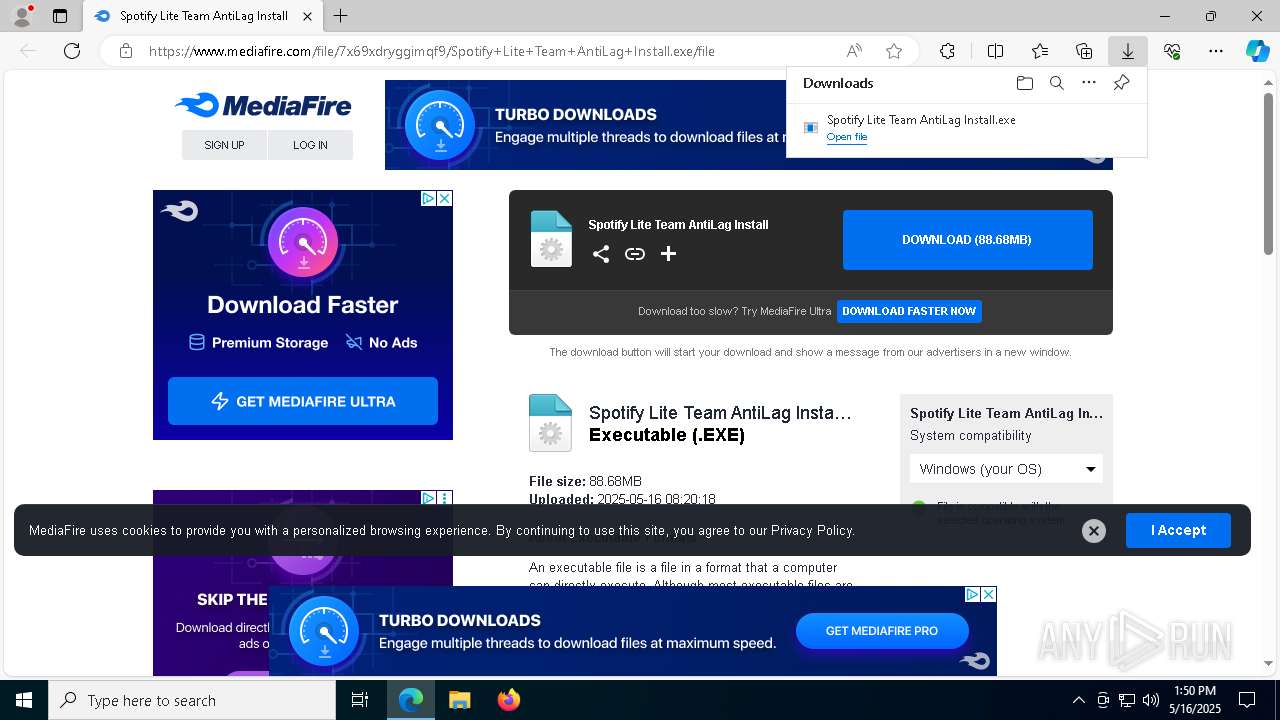The width and height of the screenshot is (1280, 720).
Task: Click the taskbar clock showing 1:50 PM
Action: click(x=1195, y=700)
